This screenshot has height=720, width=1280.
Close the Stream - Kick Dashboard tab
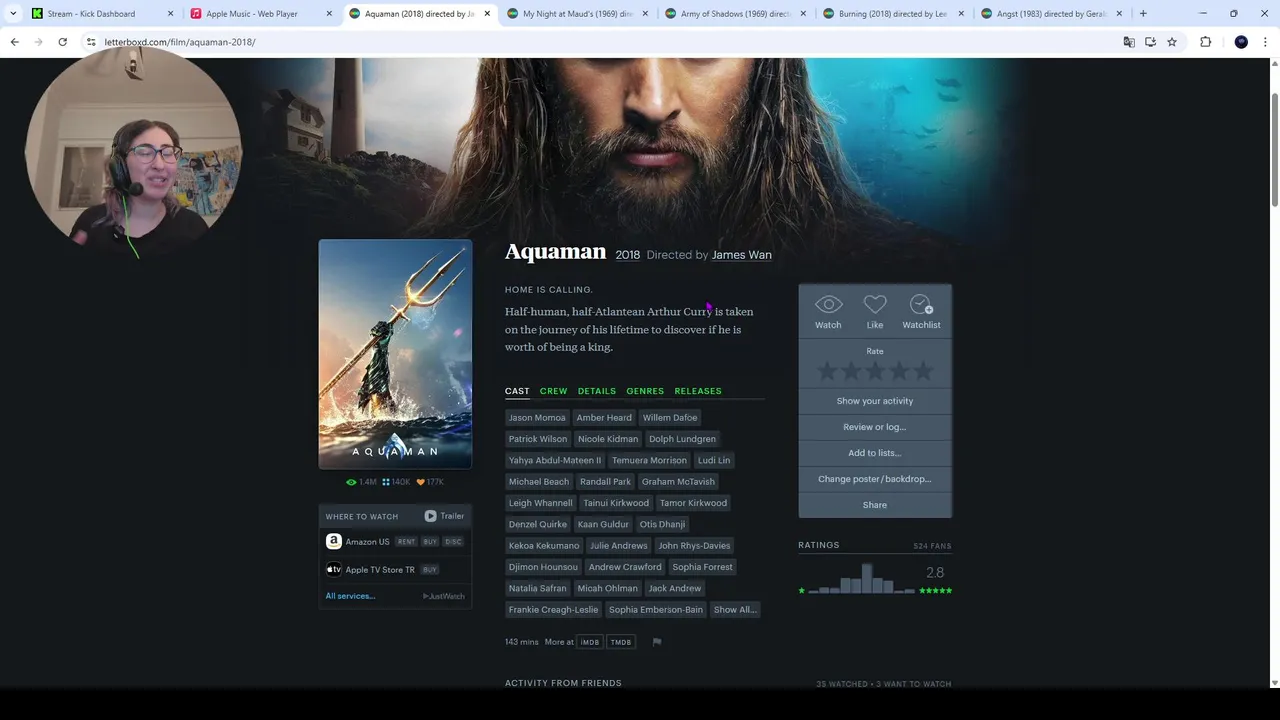point(170,14)
